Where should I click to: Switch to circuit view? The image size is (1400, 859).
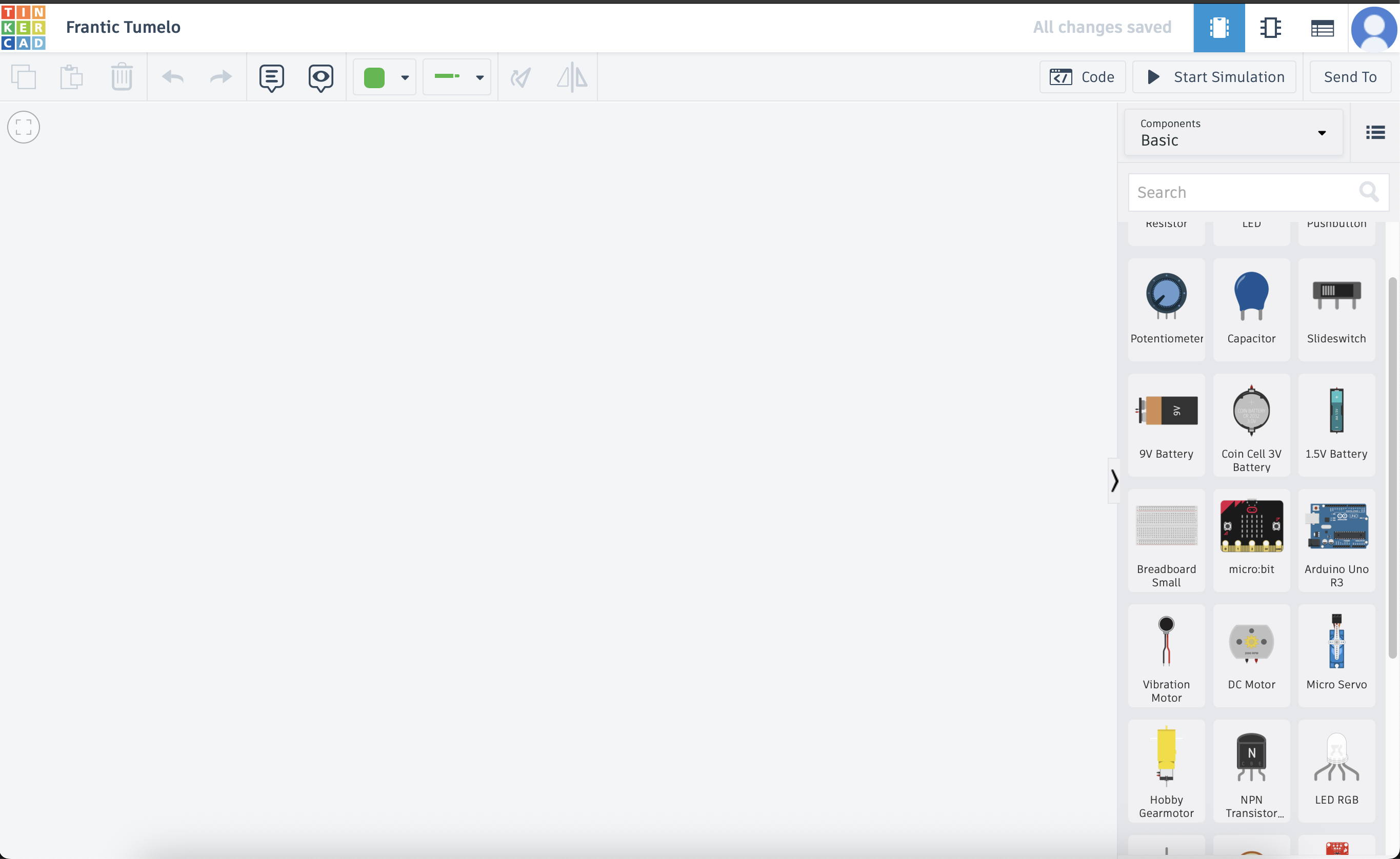(x=1218, y=27)
